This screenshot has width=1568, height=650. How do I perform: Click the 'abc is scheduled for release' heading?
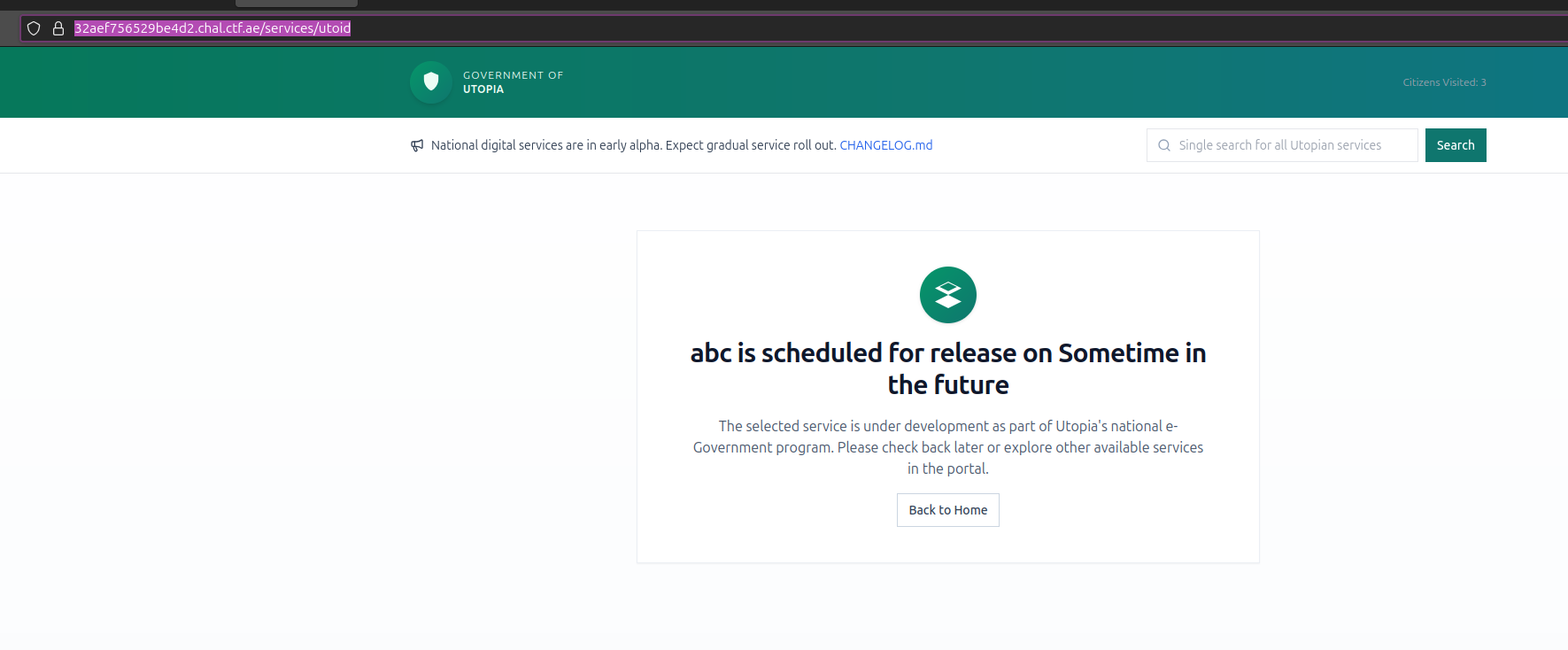947,353
